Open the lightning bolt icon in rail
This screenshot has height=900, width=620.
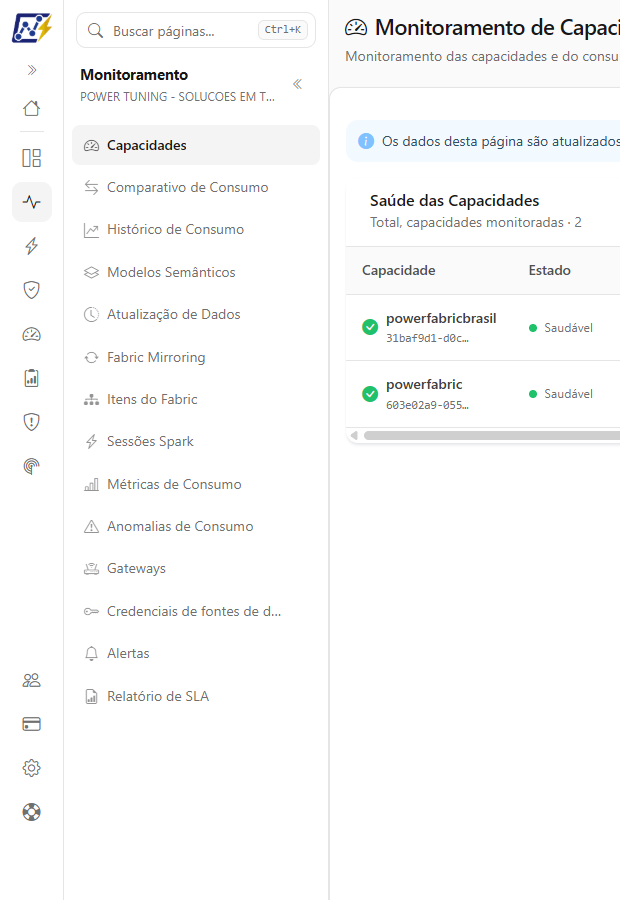(x=32, y=246)
